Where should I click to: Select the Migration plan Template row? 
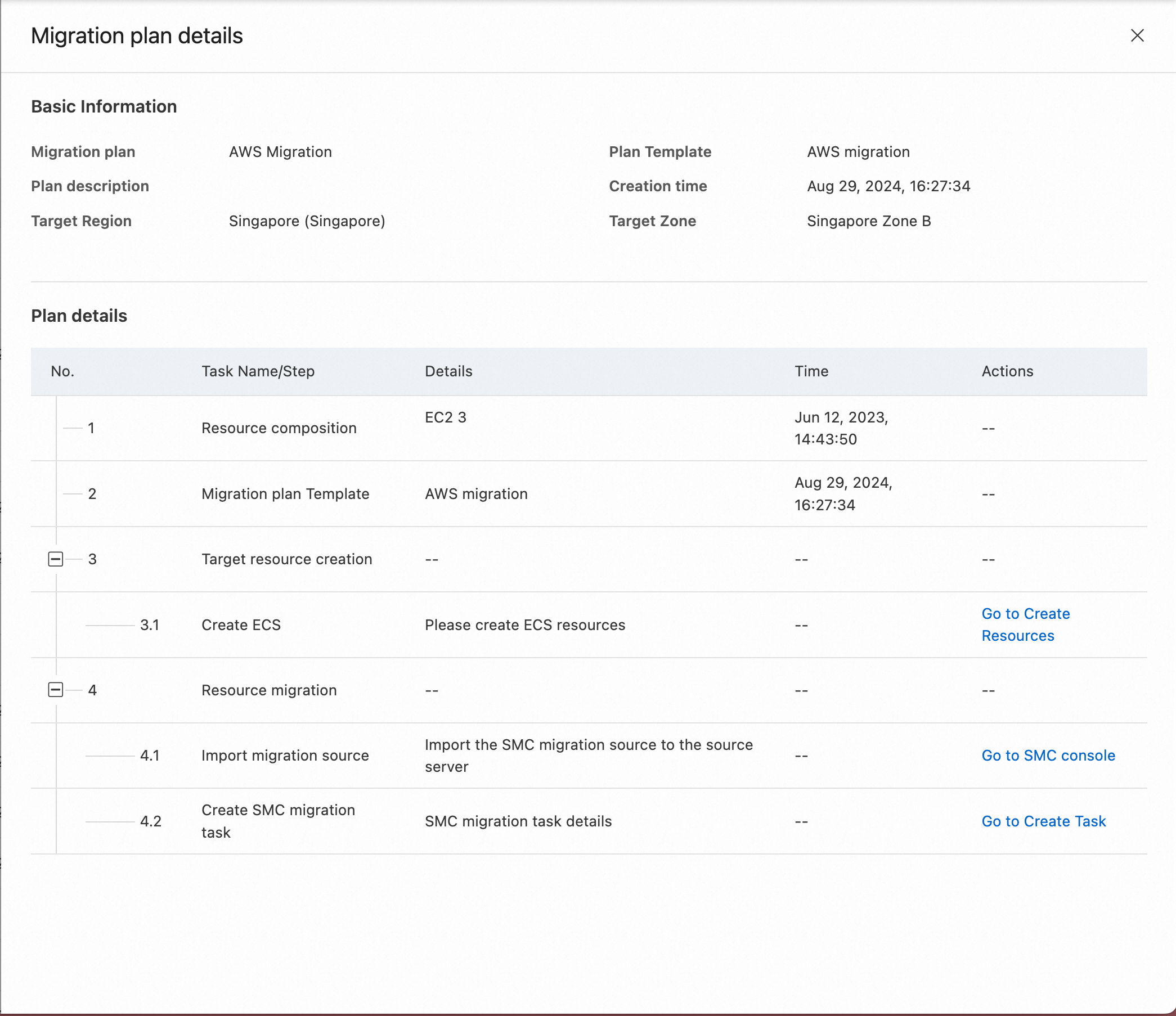[x=285, y=494]
